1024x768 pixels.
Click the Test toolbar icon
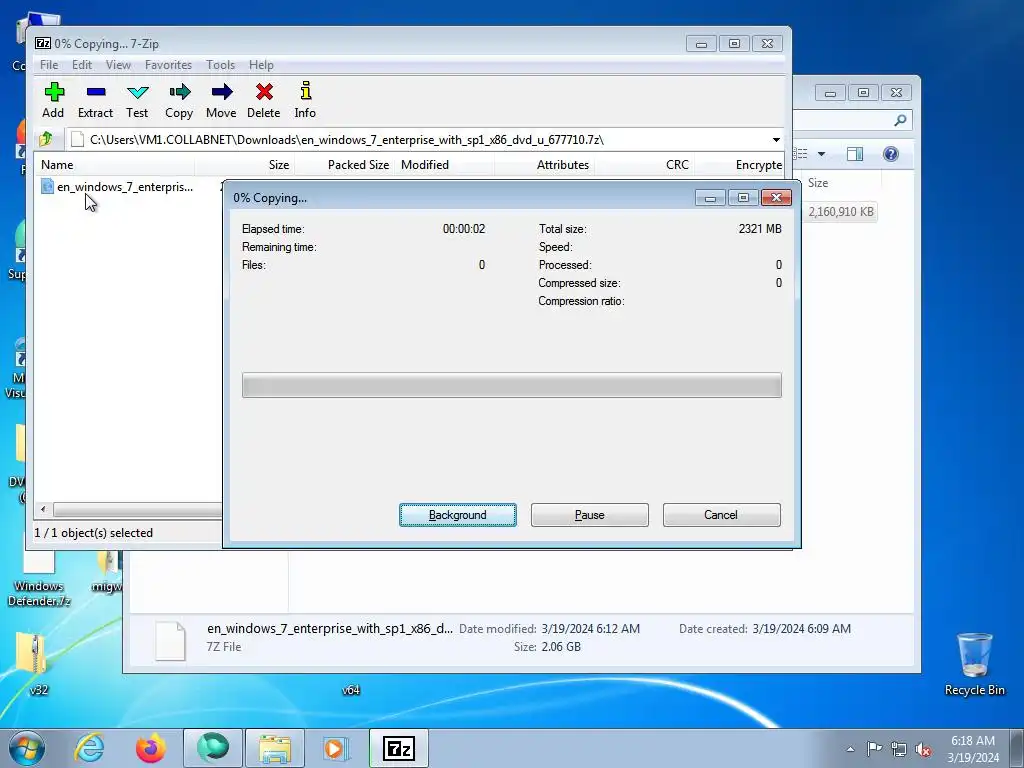pos(137,100)
